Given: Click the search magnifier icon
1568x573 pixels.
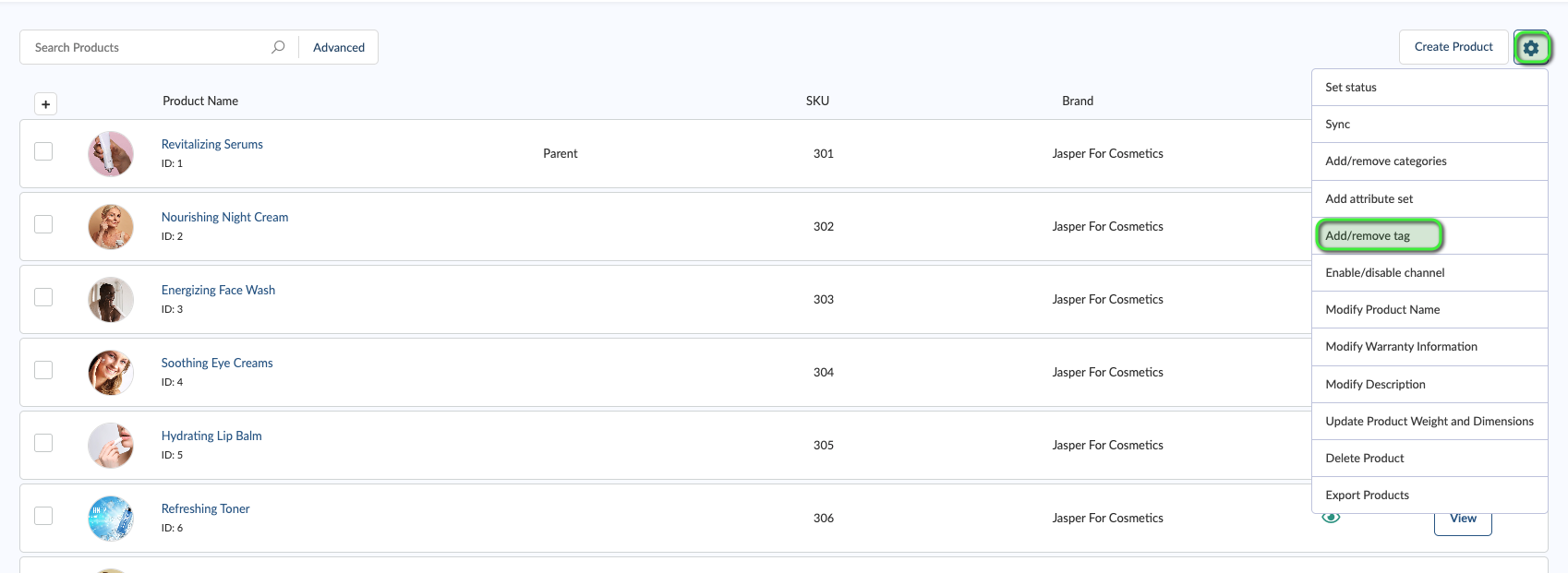Looking at the screenshot, I should [278, 47].
